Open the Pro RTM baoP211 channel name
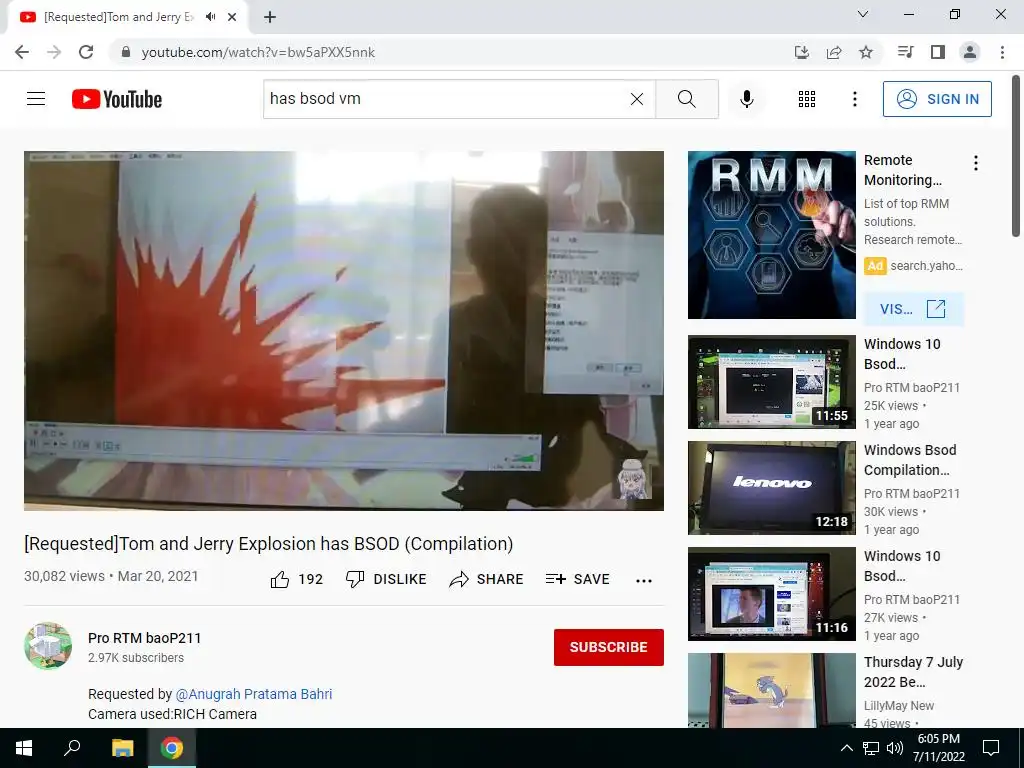Screen dimensions: 1024x768 coord(144,638)
